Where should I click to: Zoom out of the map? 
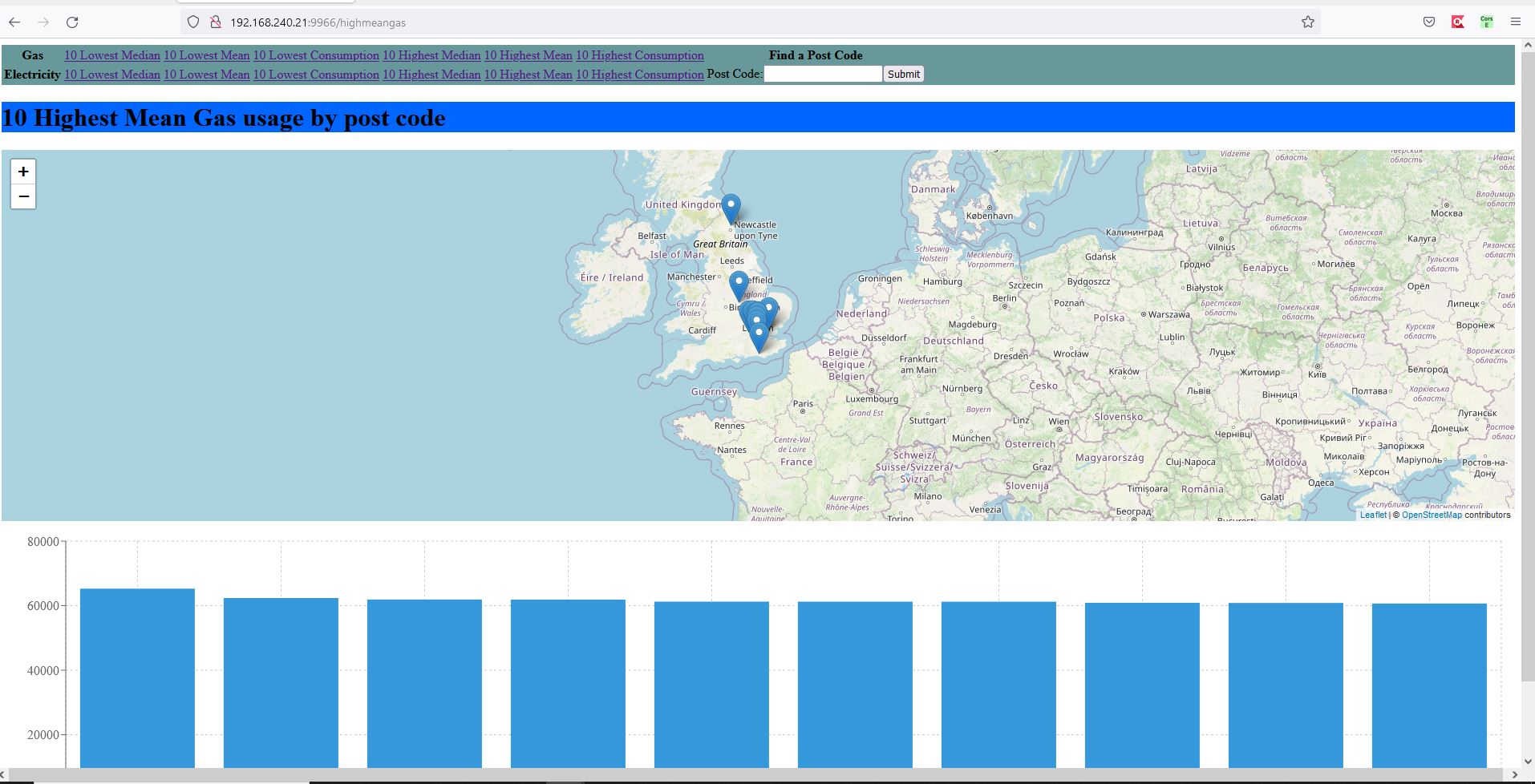(x=23, y=196)
